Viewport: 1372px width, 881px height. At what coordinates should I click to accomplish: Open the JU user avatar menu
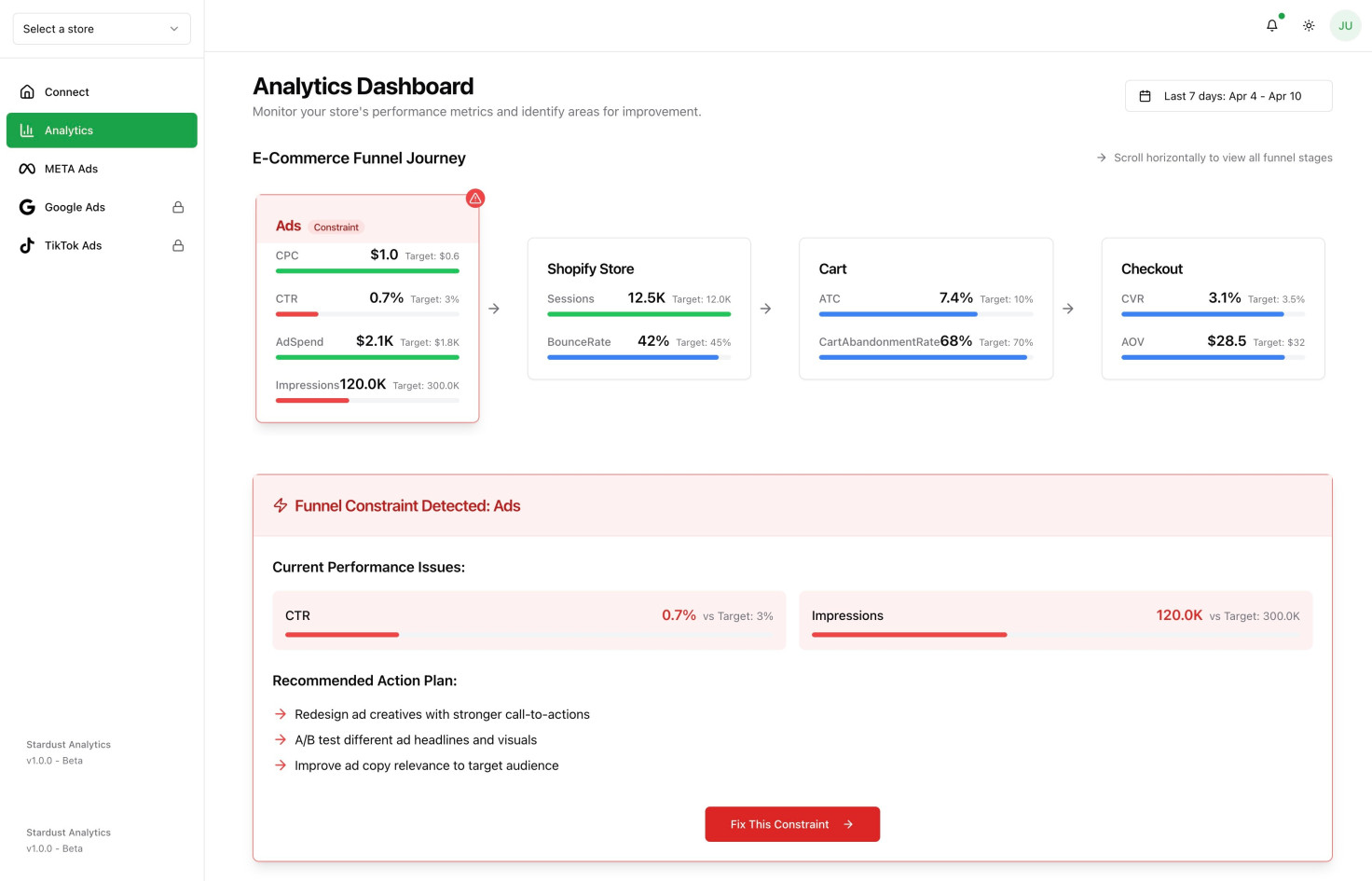click(1345, 26)
